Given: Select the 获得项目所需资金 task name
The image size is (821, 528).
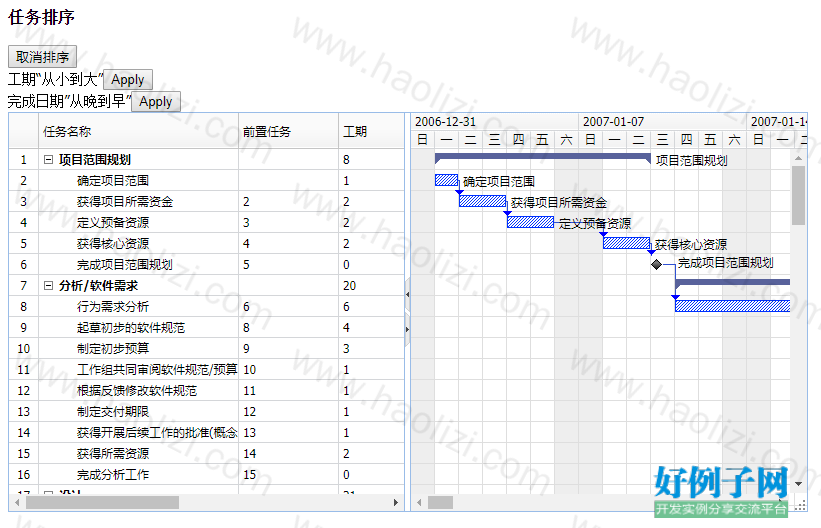Looking at the screenshot, I should click(125, 202).
